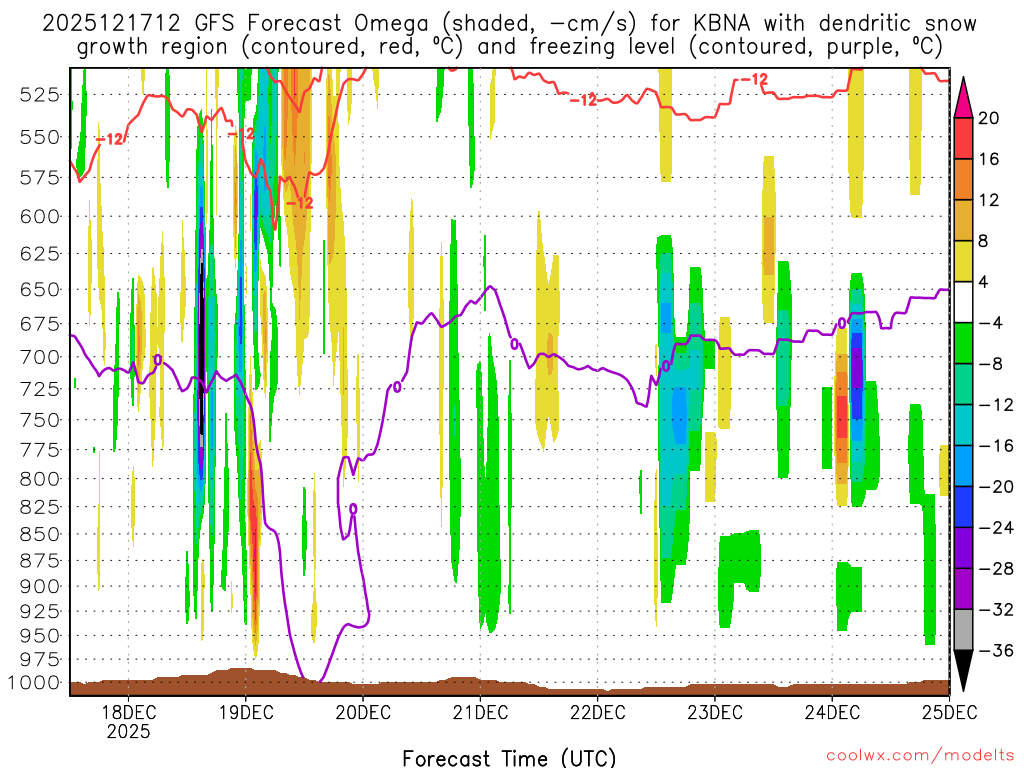The height and width of the screenshot is (768, 1024).
Task: Select the 18DEC date label
Action: (x=128, y=711)
